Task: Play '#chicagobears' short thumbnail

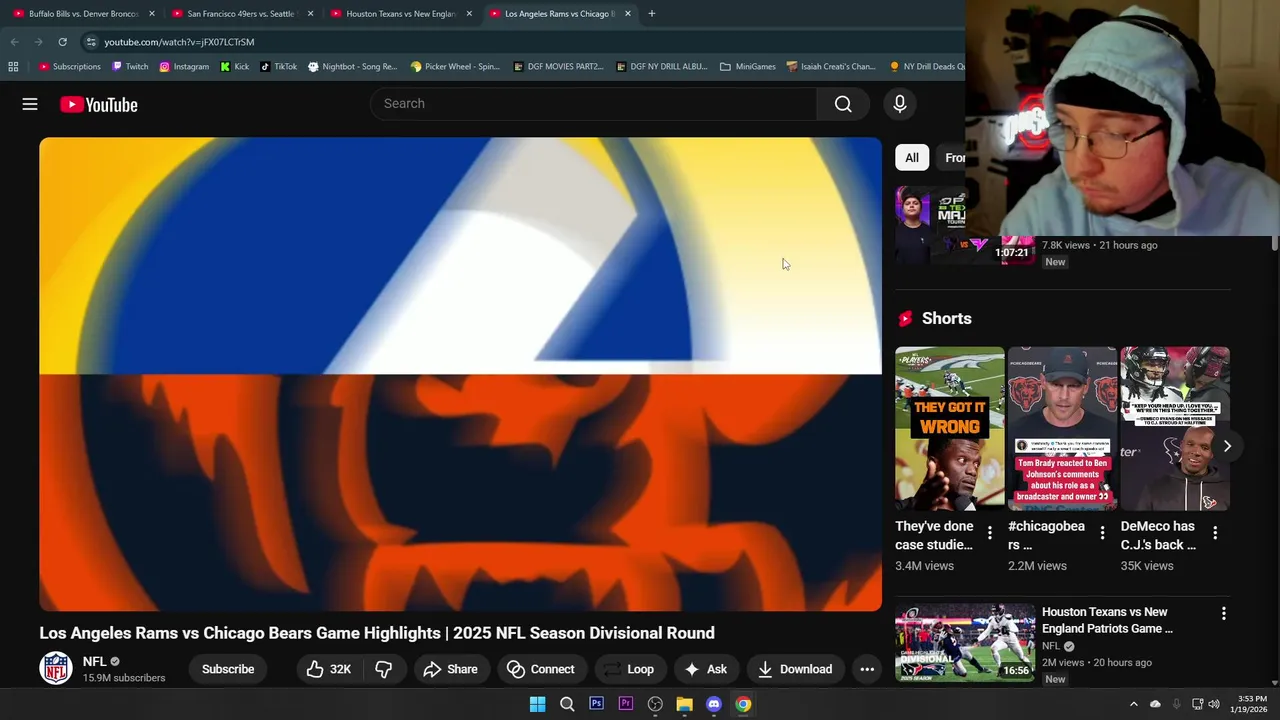Action: tap(1063, 428)
